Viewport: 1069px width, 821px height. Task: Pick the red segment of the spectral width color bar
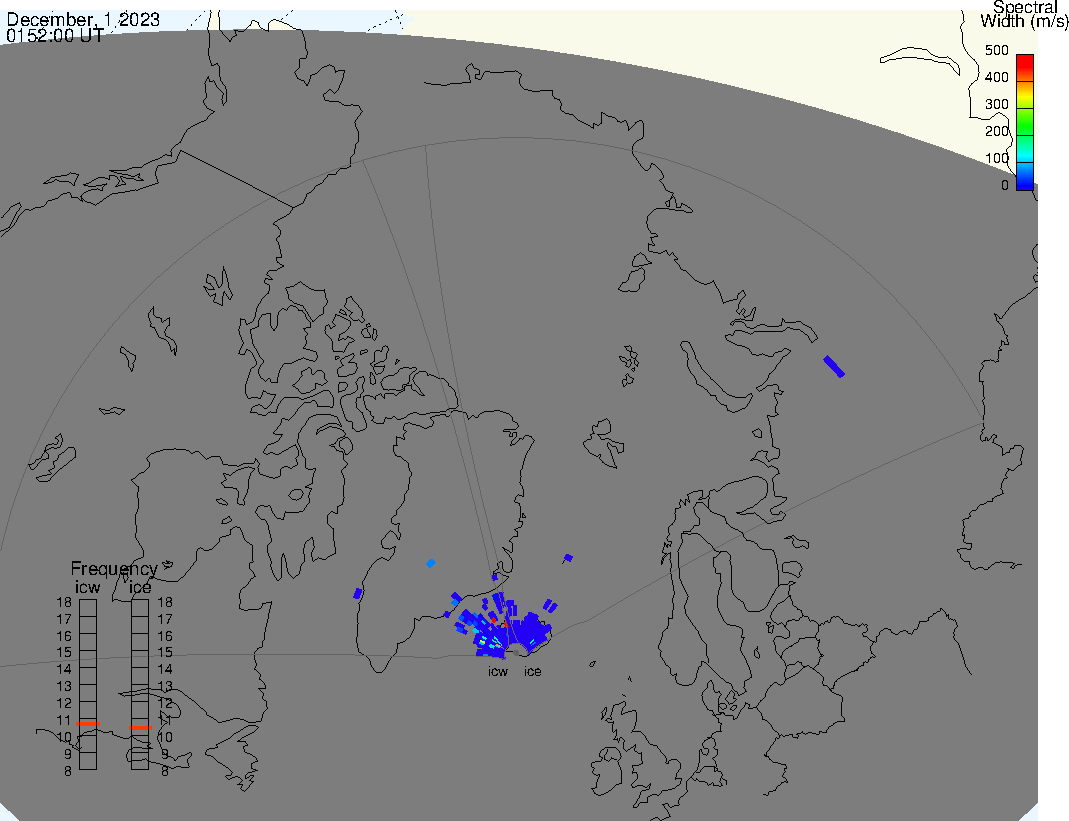tap(1025, 67)
